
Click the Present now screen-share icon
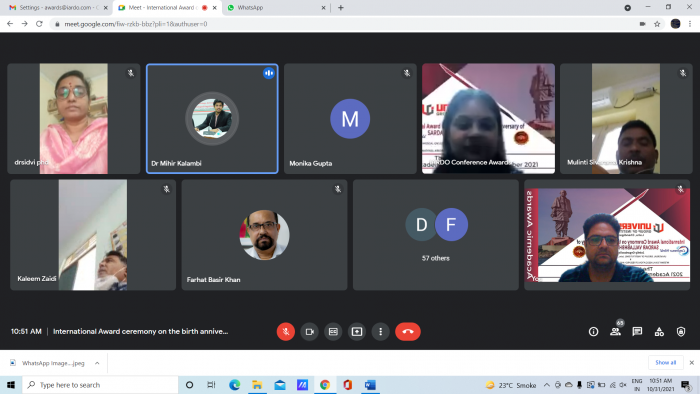pyautogui.click(x=357, y=332)
